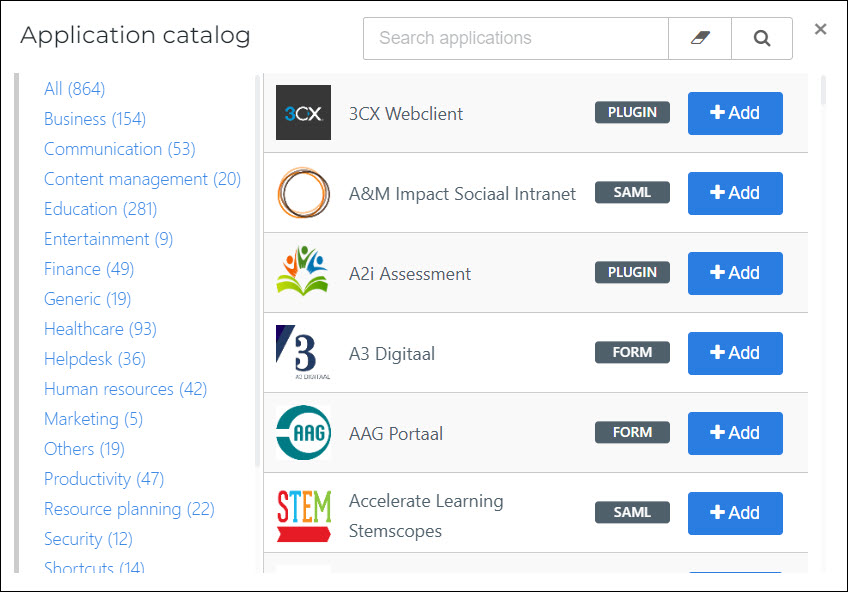Add A&M Impact Sociaal Intranet
This screenshot has height=592, width=848.
(x=735, y=193)
